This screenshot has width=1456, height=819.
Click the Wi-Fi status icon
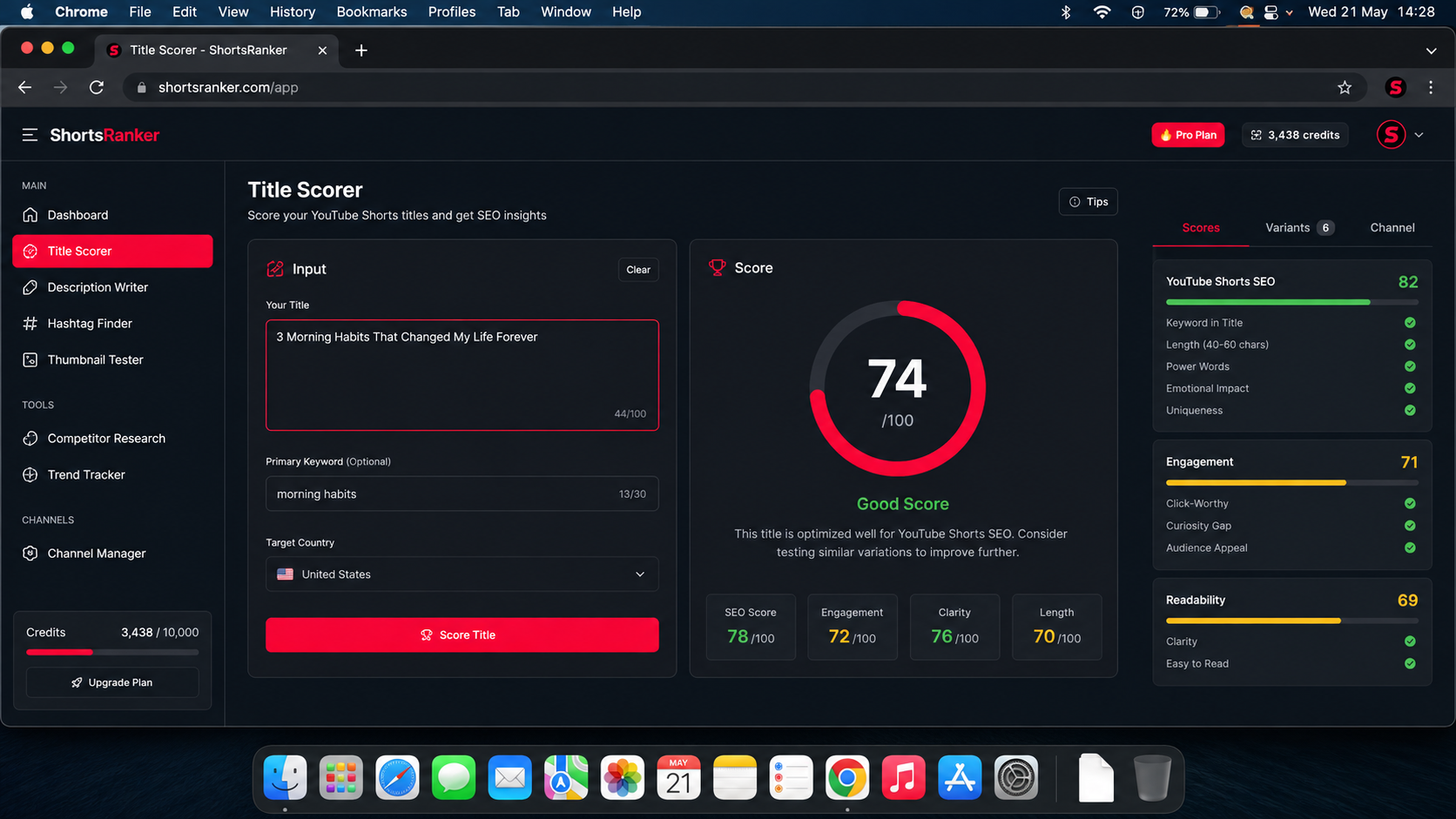pyautogui.click(x=1102, y=12)
